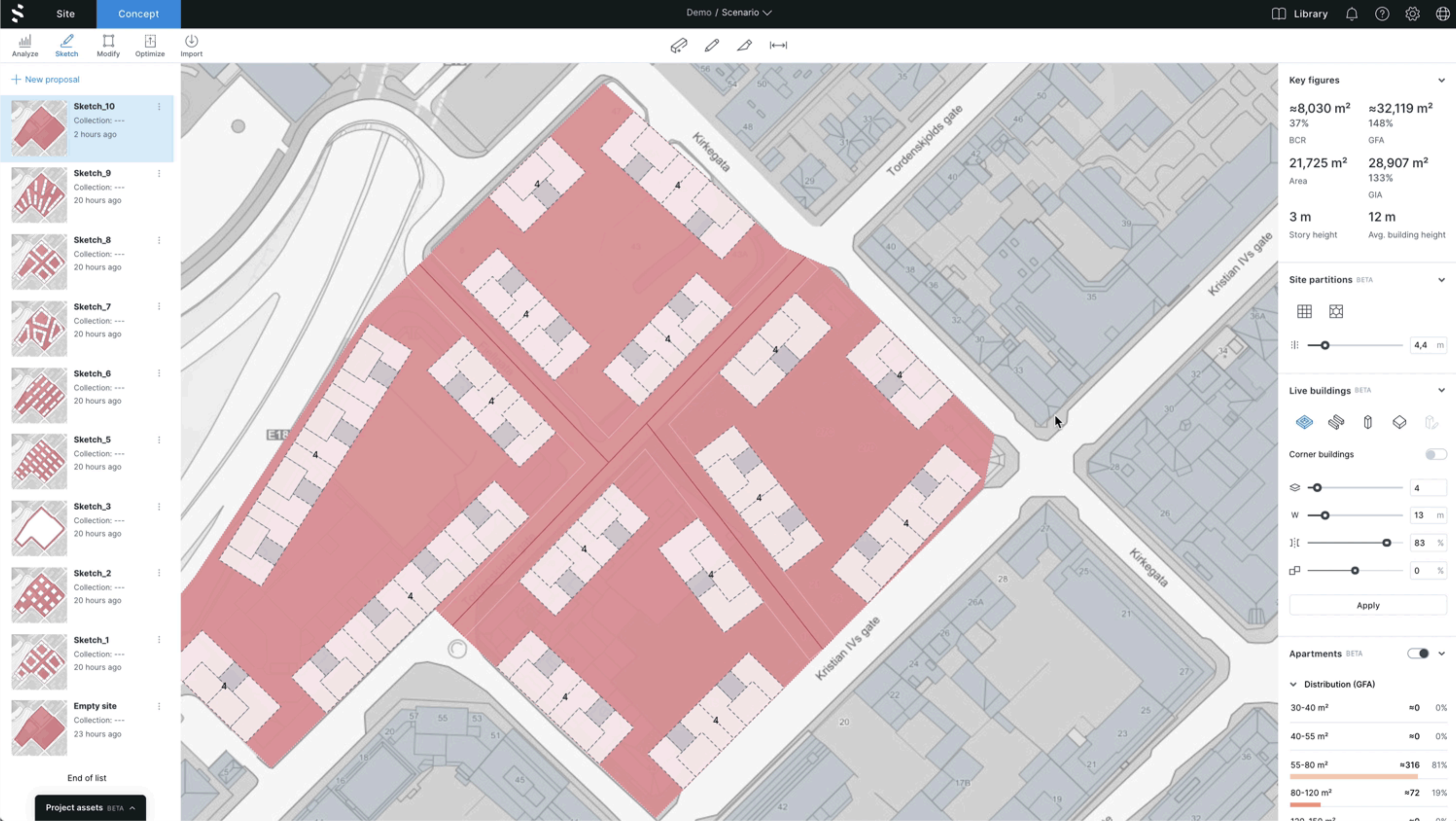Image resolution: width=1456 pixels, height=821 pixels.
Task: Open the Library
Action: [1299, 14]
